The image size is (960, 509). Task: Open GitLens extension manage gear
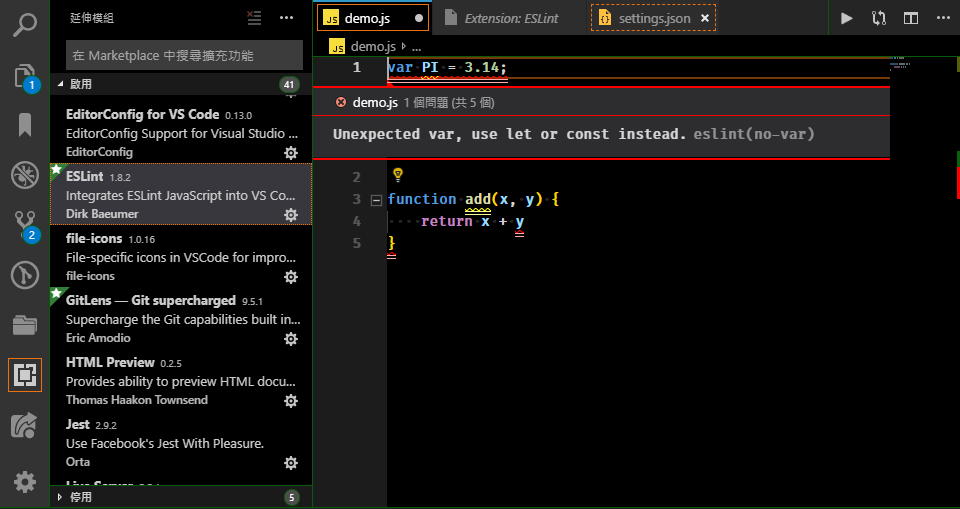[x=291, y=339]
